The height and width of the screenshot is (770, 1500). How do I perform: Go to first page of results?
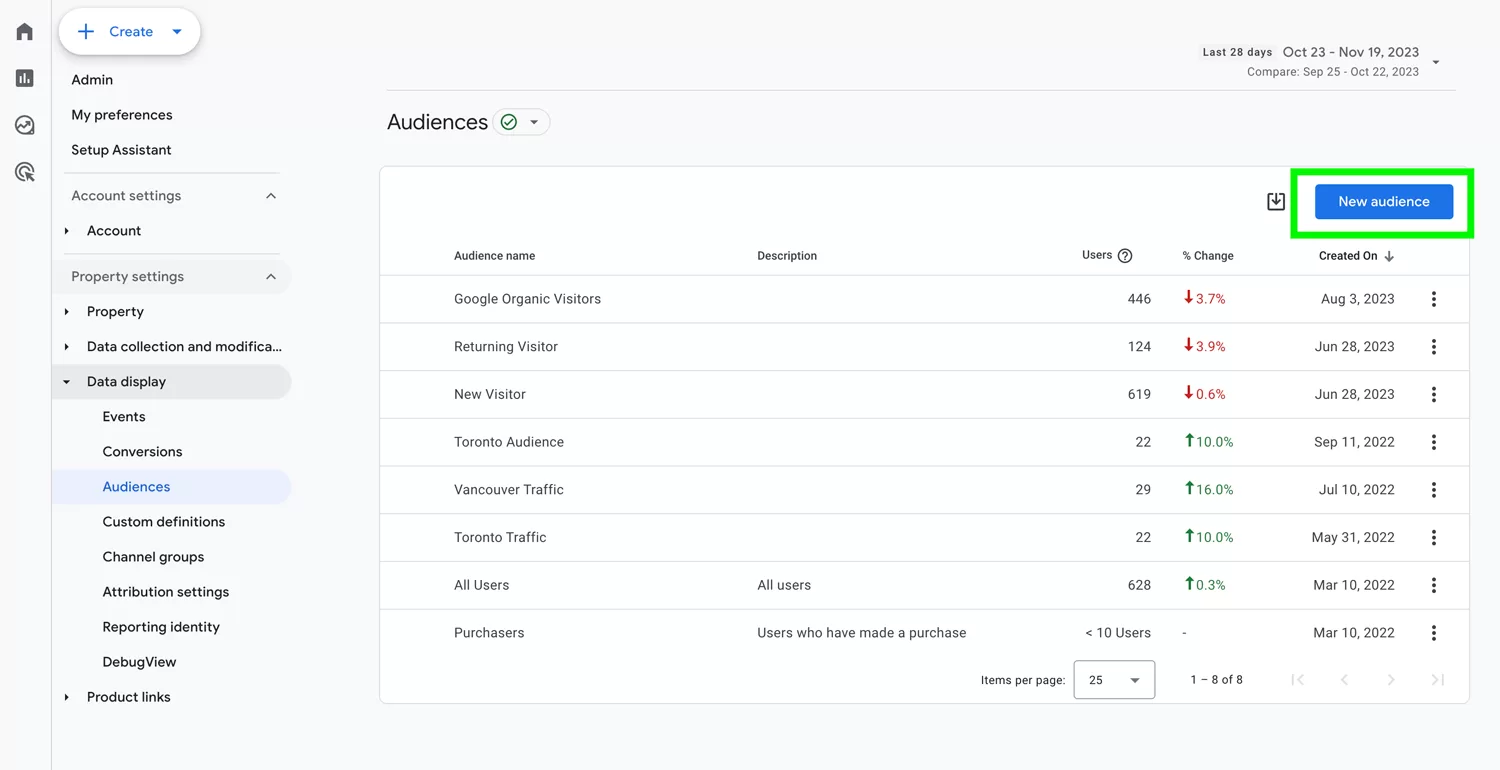point(1297,680)
